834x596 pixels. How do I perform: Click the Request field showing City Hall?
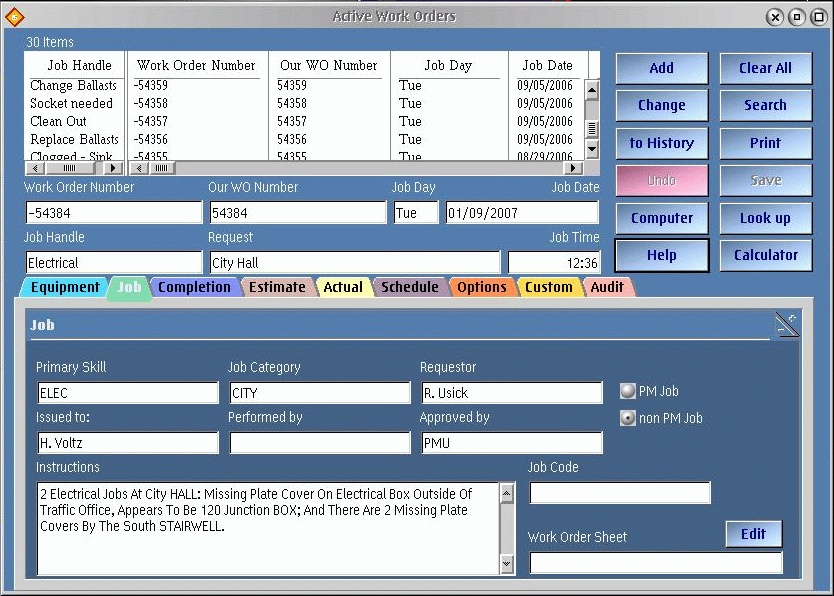click(x=355, y=263)
